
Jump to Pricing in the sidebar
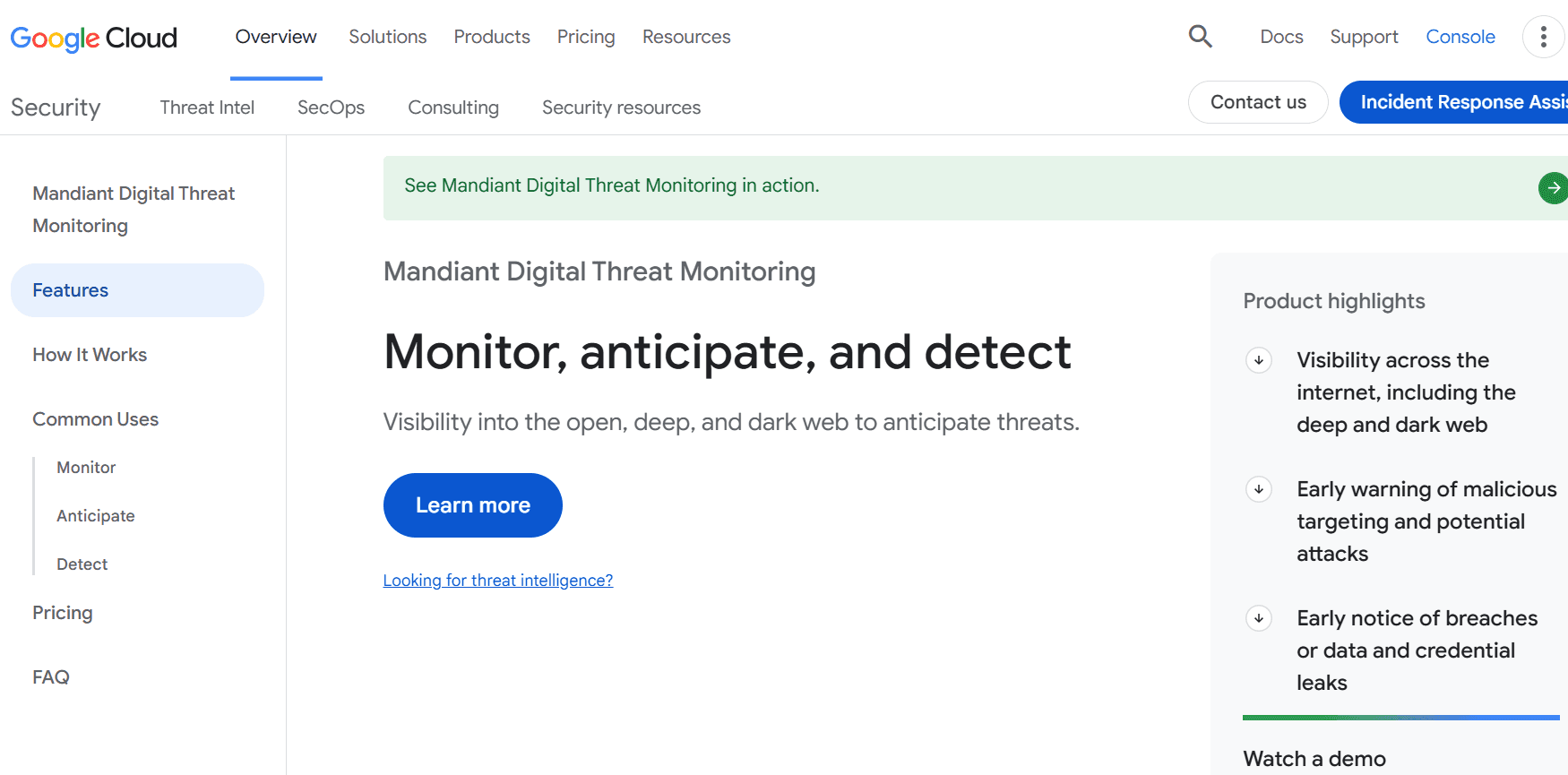(63, 613)
